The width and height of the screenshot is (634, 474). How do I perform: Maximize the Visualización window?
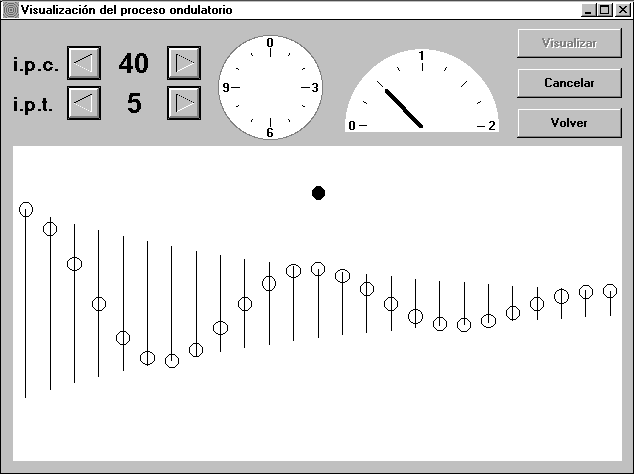(604, 10)
